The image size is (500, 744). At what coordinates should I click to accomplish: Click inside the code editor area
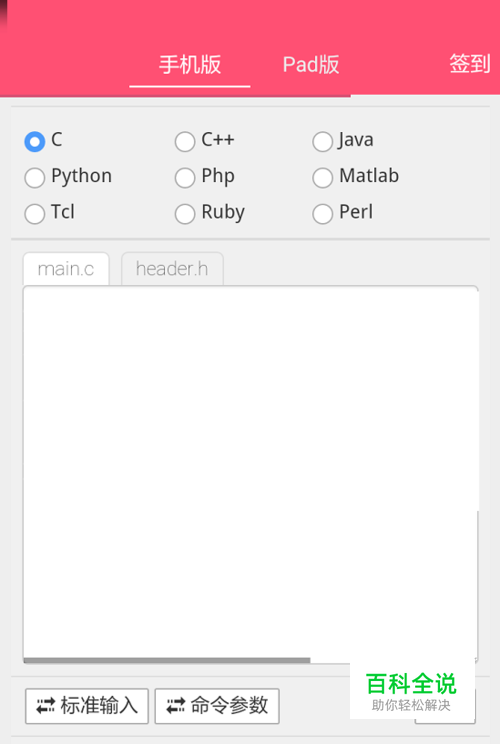[x=250, y=471]
